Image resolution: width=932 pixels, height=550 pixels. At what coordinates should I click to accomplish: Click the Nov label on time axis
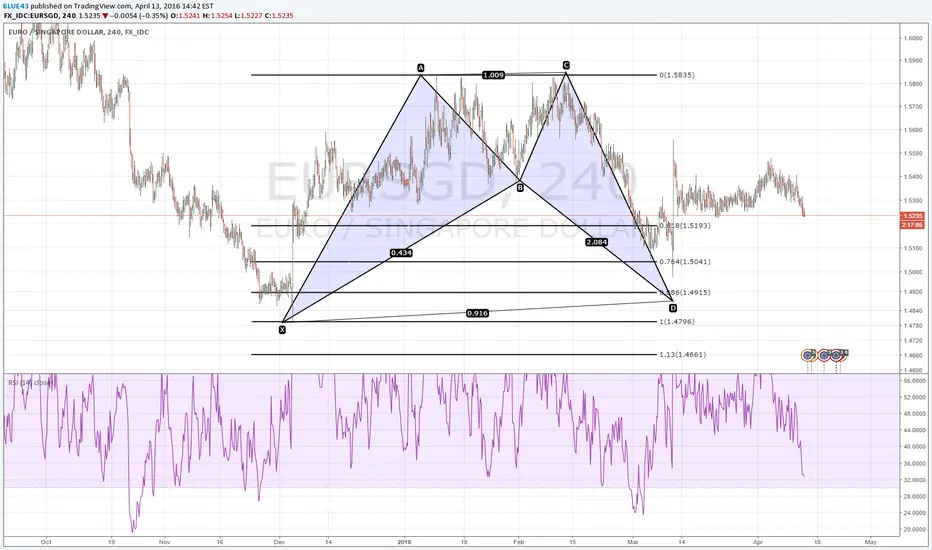165,542
